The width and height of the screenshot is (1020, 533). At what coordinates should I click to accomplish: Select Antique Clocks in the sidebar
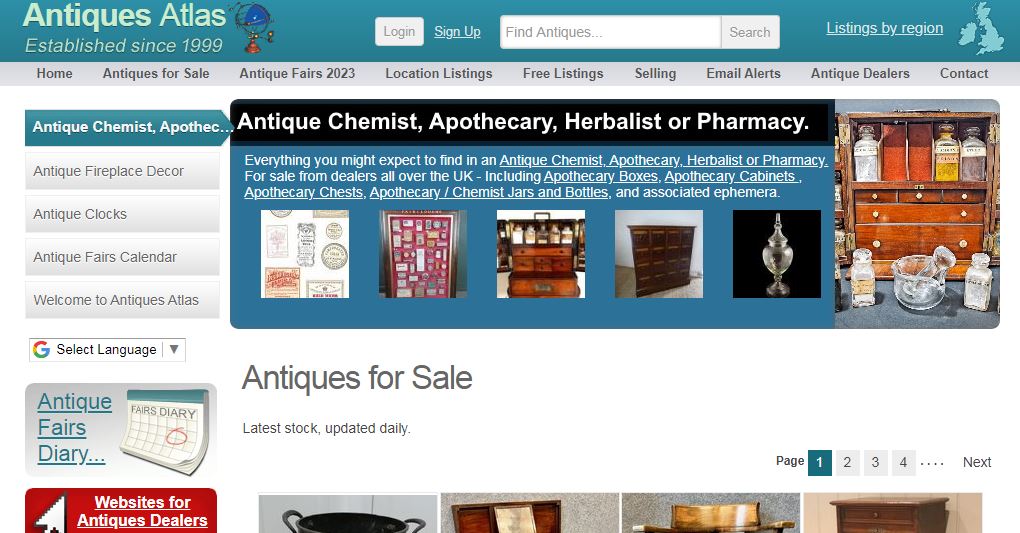tap(122, 214)
